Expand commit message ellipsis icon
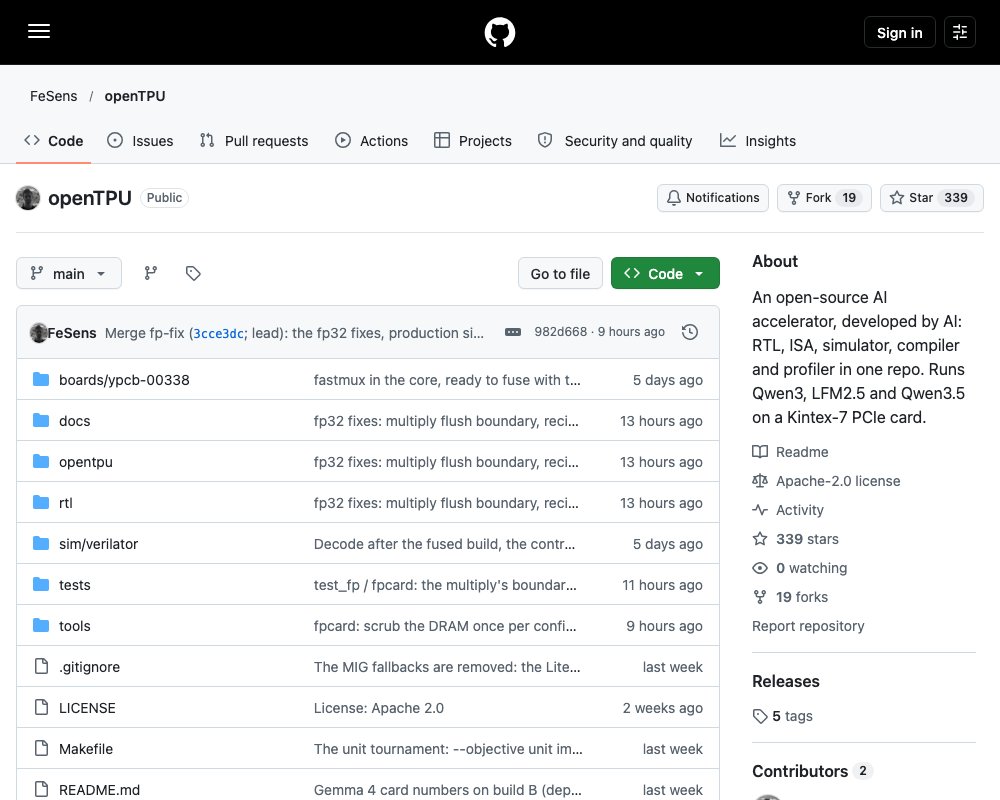The height and width of the screenshot is (800, 1000). coord(513,332)
